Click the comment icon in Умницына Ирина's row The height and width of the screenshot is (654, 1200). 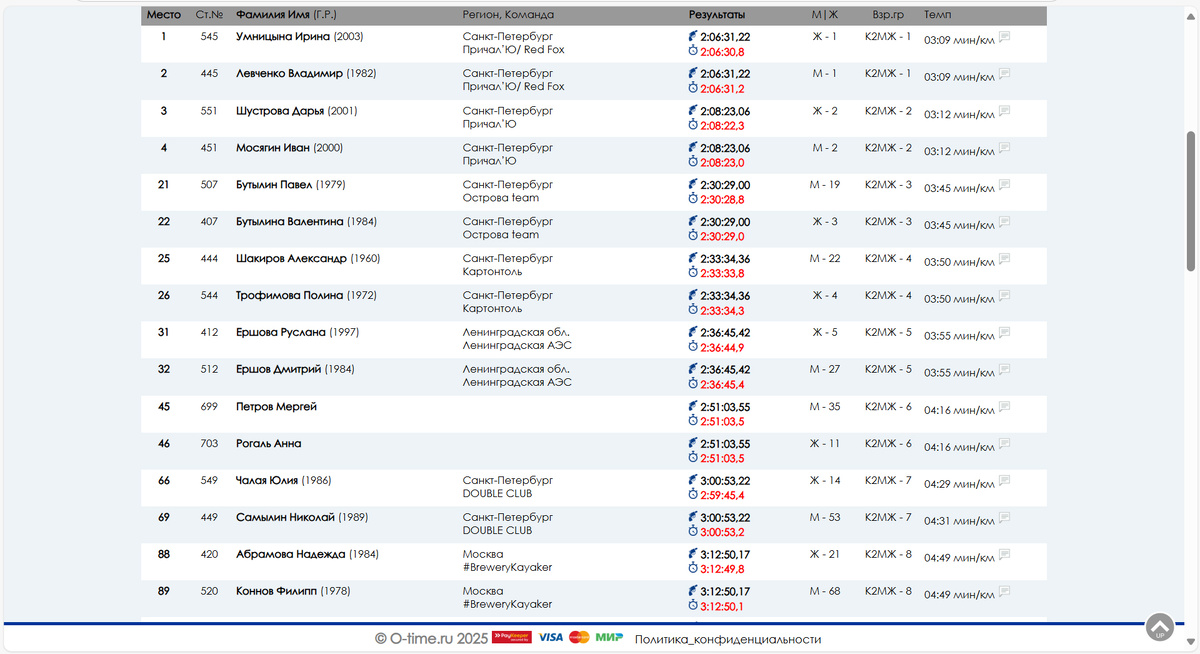(x=1004, y=37)
